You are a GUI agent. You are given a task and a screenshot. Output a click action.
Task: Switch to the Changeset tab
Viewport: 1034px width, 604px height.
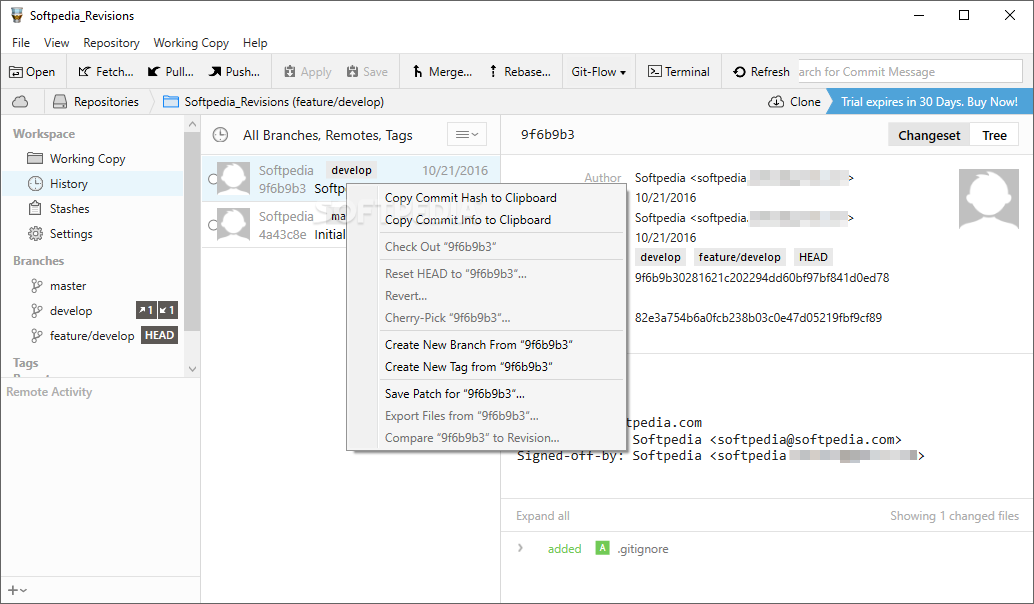click(929, 135)
